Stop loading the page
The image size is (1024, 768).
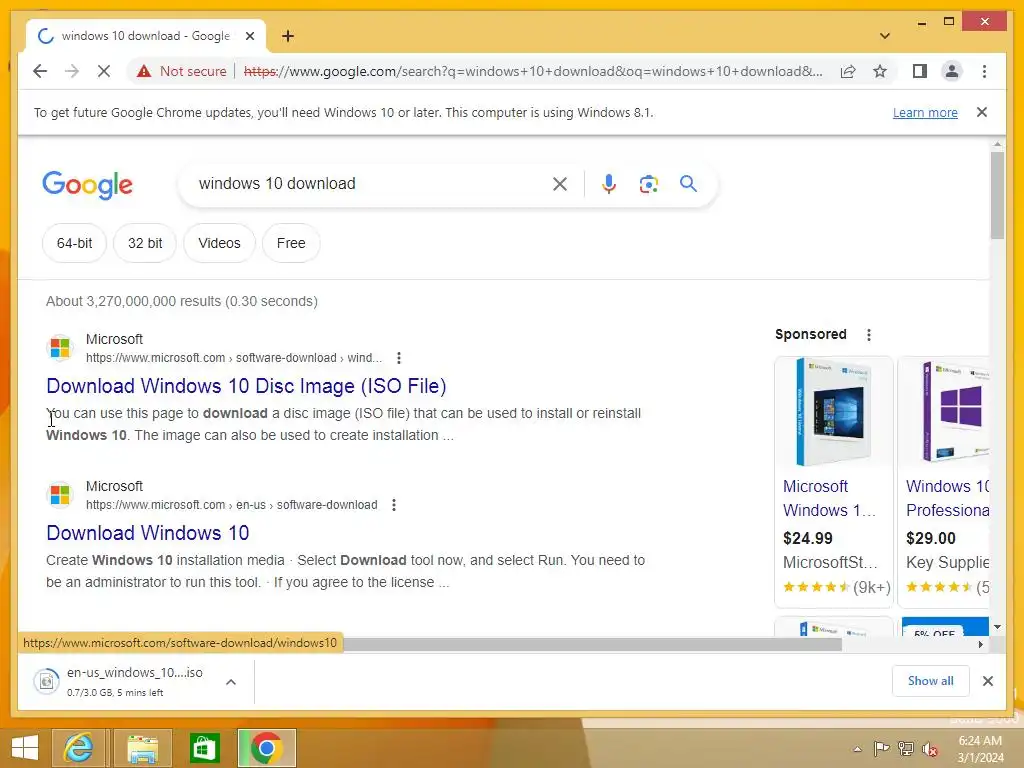click(104, 71)
